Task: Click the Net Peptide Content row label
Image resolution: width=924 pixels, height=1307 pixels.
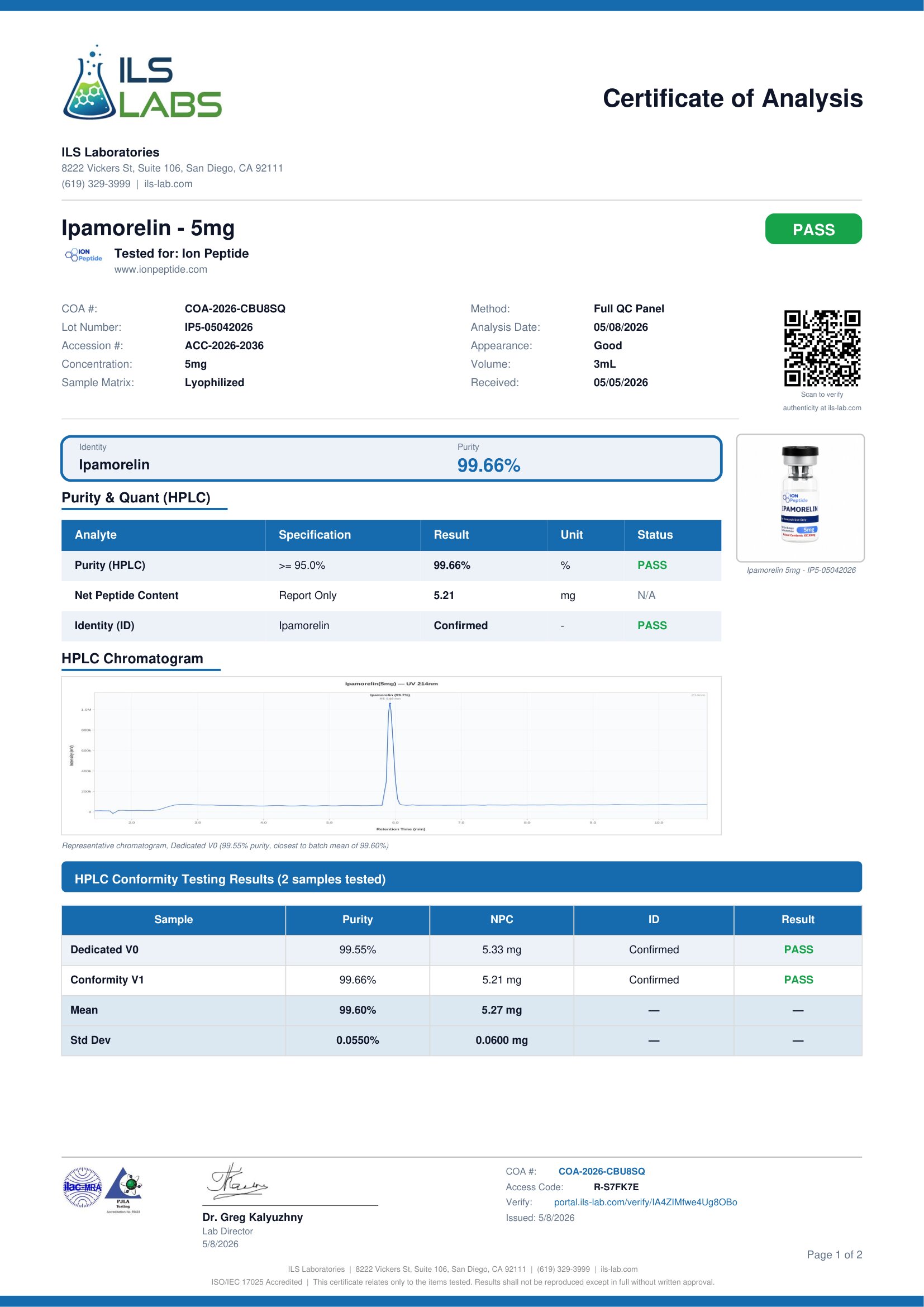Action: (126, 595)
